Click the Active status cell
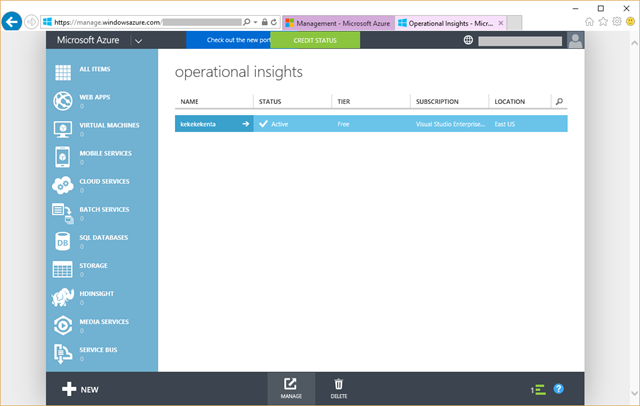This screenshot has width=640, height=406. (292, 124)
